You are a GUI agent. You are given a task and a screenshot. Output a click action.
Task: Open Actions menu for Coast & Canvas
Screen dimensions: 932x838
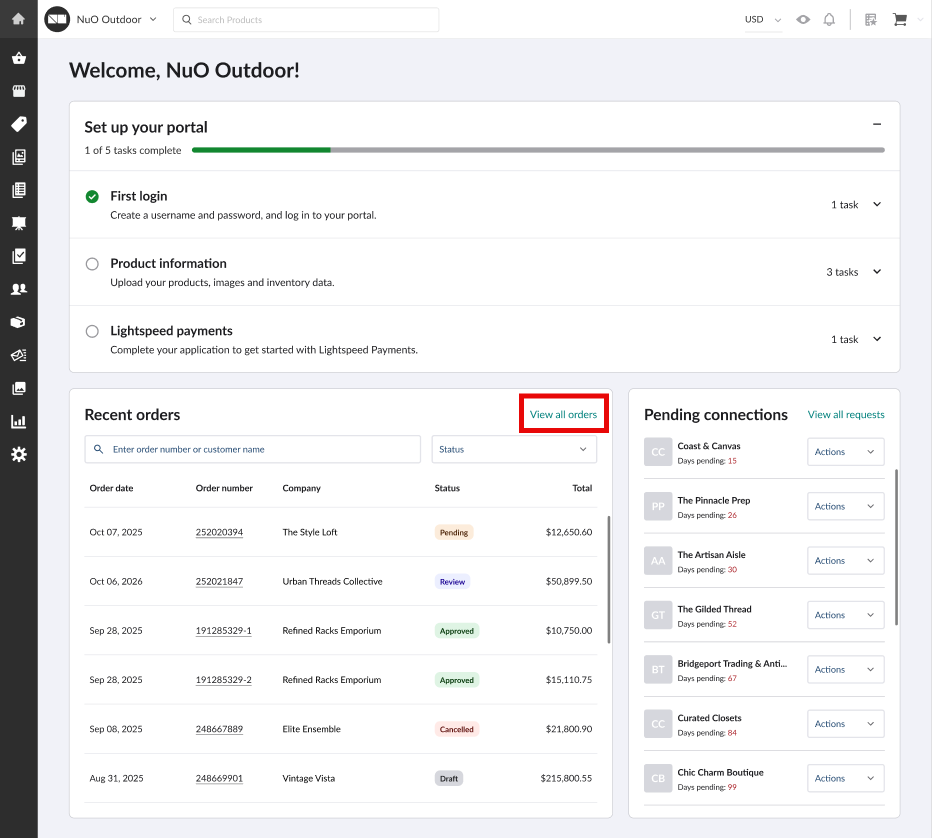point(845,452)
